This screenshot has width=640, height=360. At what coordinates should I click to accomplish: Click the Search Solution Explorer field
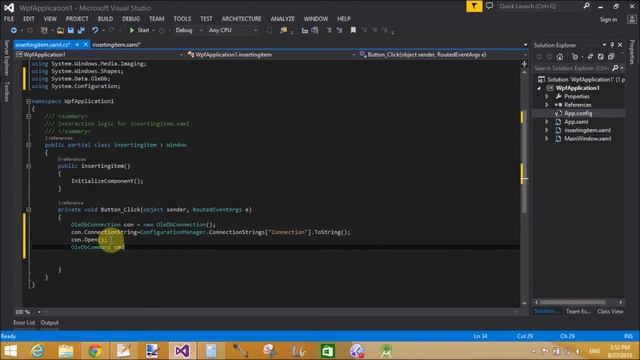(x=572, y=68)
